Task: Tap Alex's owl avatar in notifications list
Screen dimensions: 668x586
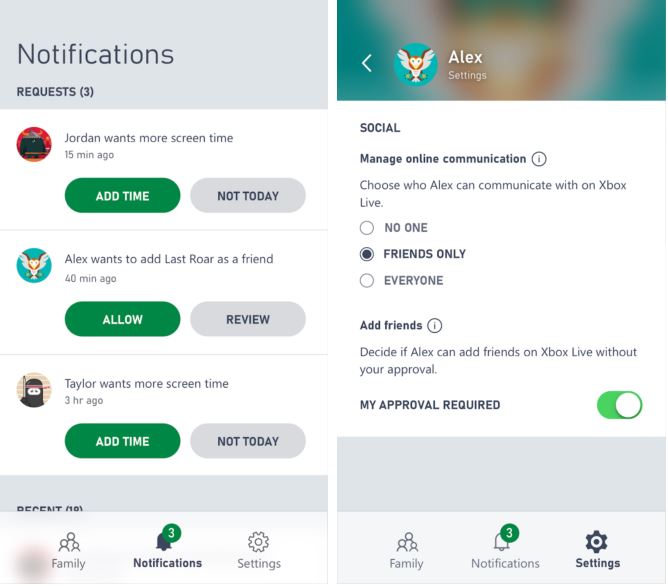Action: [x=34, y=265]
